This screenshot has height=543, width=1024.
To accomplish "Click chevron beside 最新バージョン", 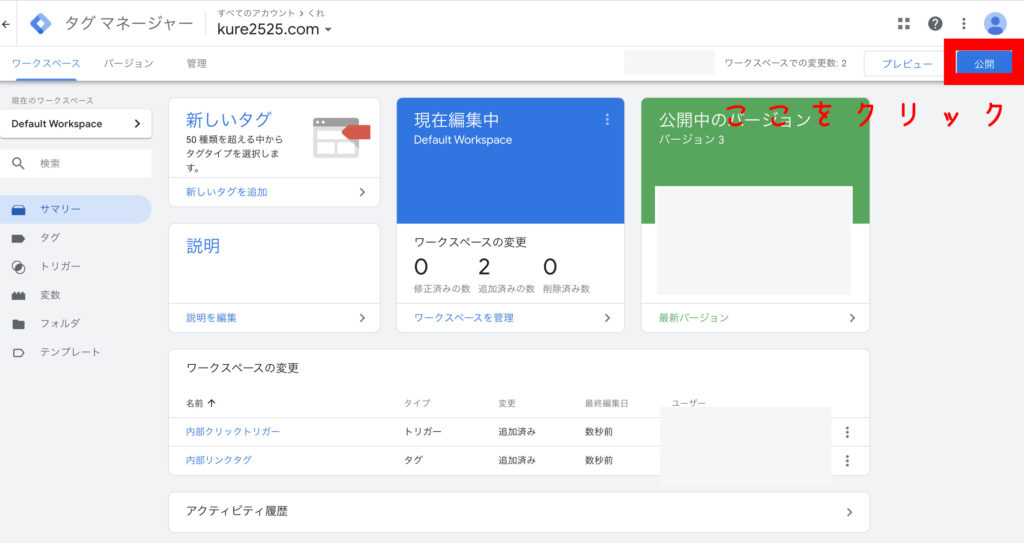I will click(852, 318).
